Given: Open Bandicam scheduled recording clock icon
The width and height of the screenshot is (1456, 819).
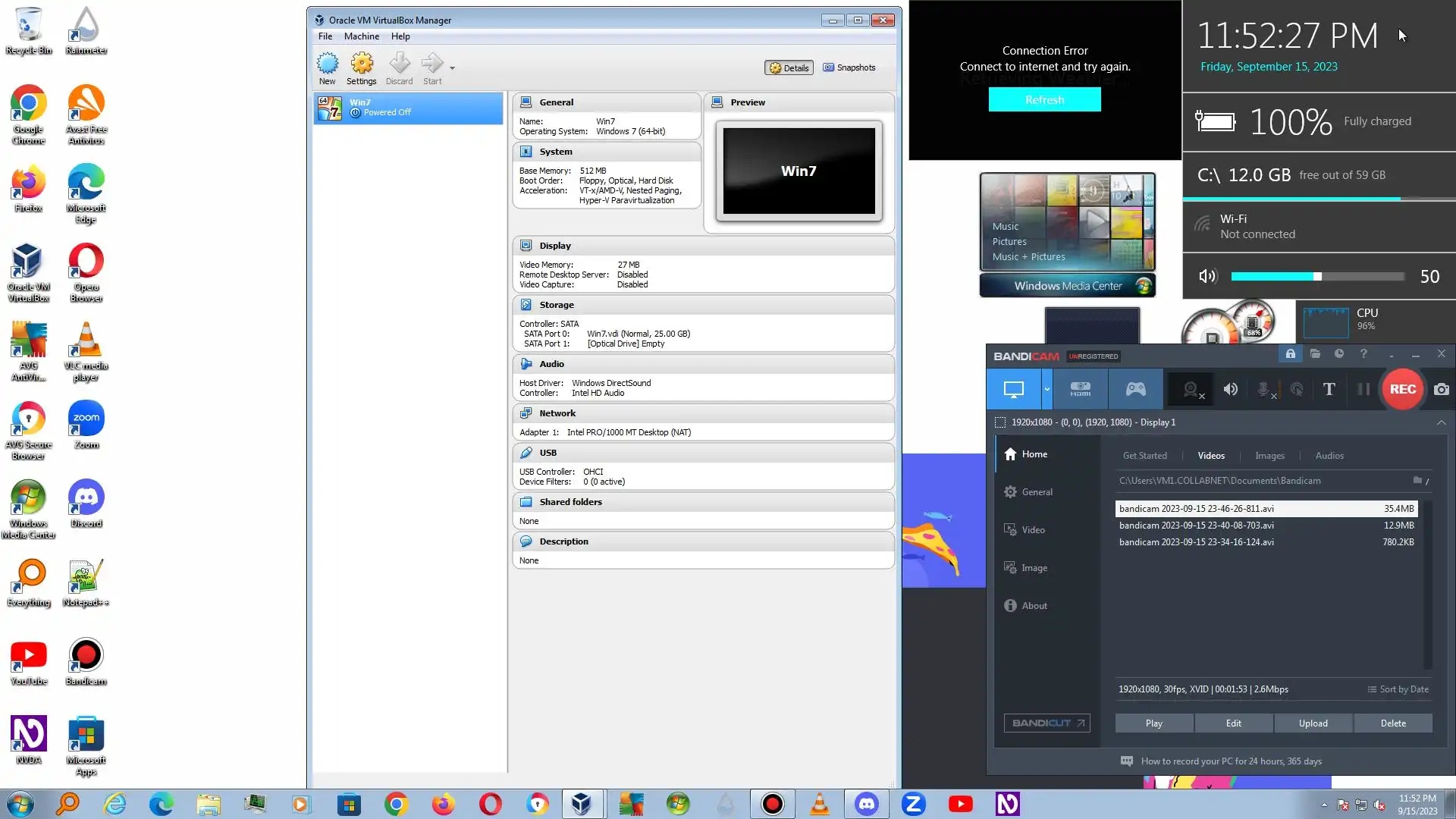Looking at the screenshot, I should pos(1339,354).
